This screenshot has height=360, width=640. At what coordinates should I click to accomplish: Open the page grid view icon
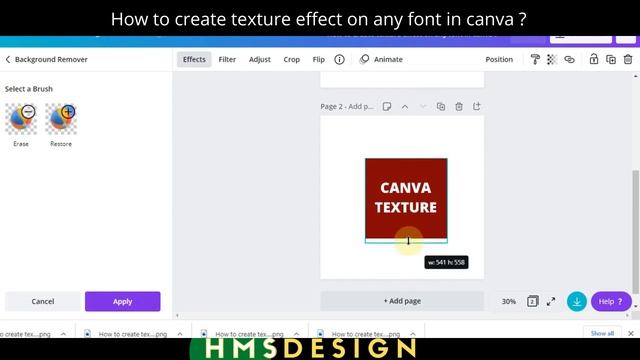pyautogui.click(x=532, y=301)
